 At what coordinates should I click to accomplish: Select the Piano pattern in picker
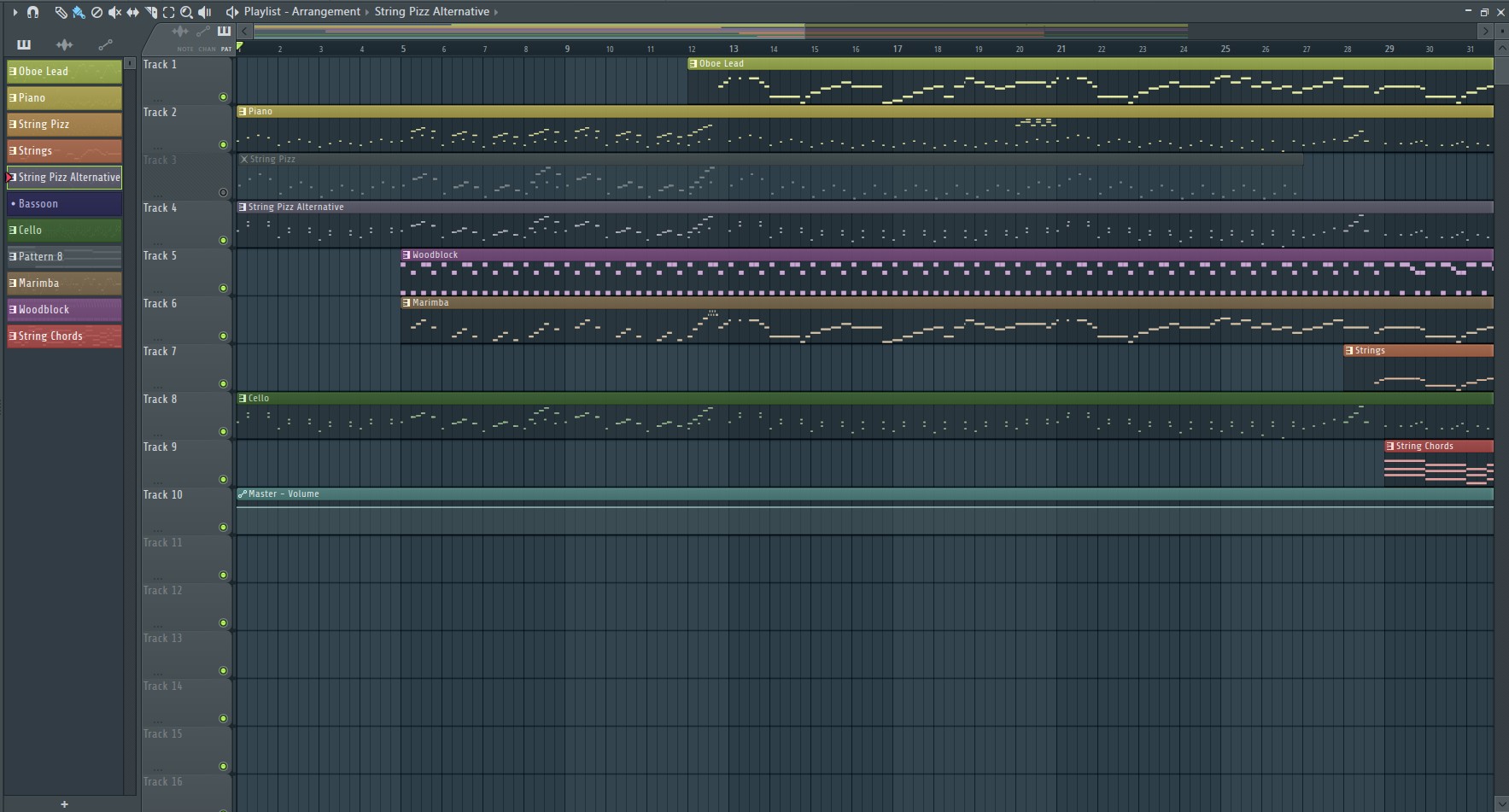pyautogui.click(x=64, y=98)
